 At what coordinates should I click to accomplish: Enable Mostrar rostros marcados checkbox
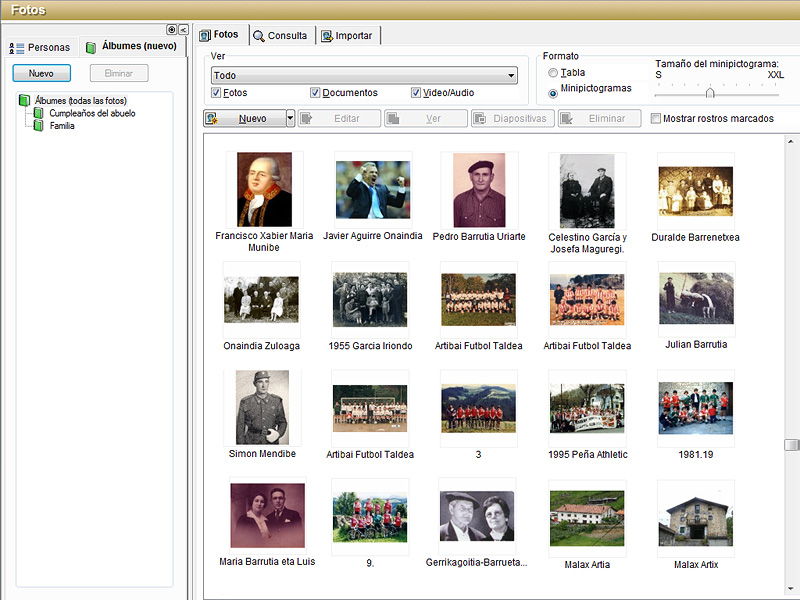tap(656, 118)
